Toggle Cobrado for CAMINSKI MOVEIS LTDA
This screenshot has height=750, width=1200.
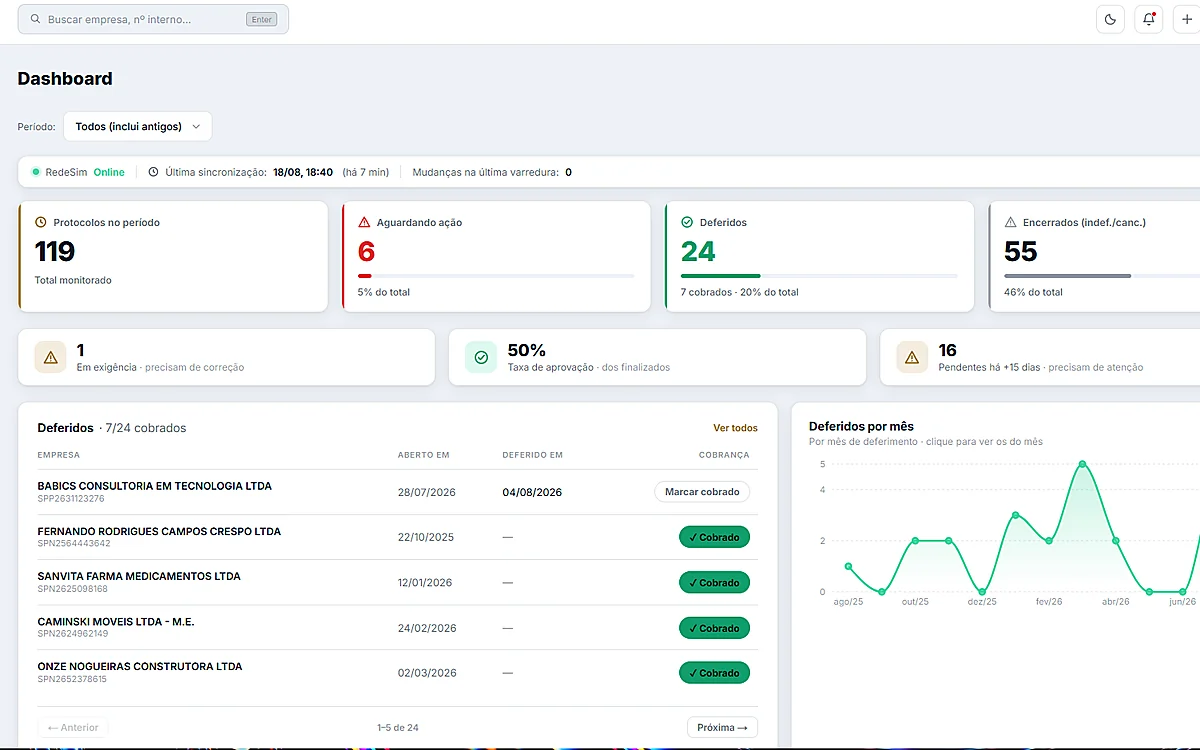coord(714,628)
